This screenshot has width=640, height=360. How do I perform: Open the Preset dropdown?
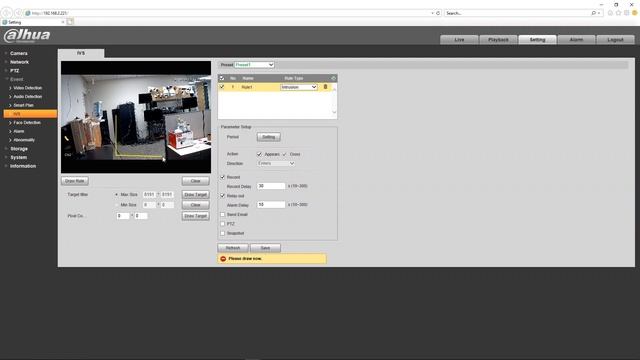tap(254, 64)
